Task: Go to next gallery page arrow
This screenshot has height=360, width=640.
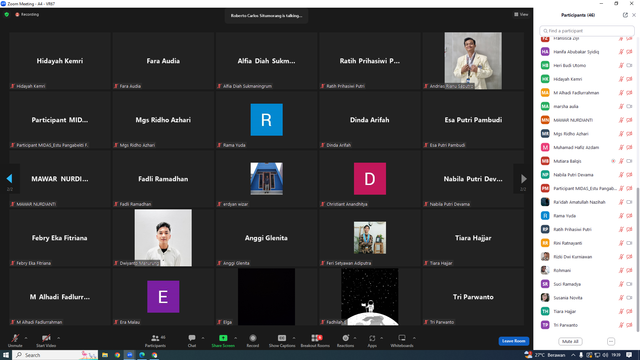Action: click(524, 178)
